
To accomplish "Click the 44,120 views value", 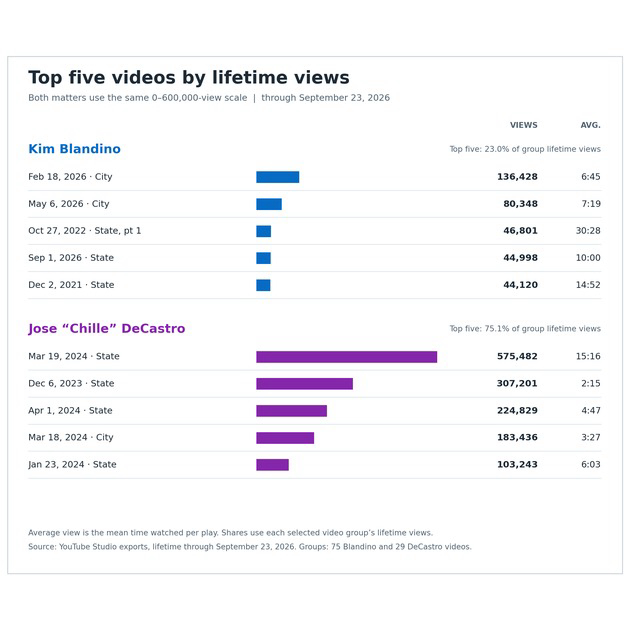I will pos(520,285).
